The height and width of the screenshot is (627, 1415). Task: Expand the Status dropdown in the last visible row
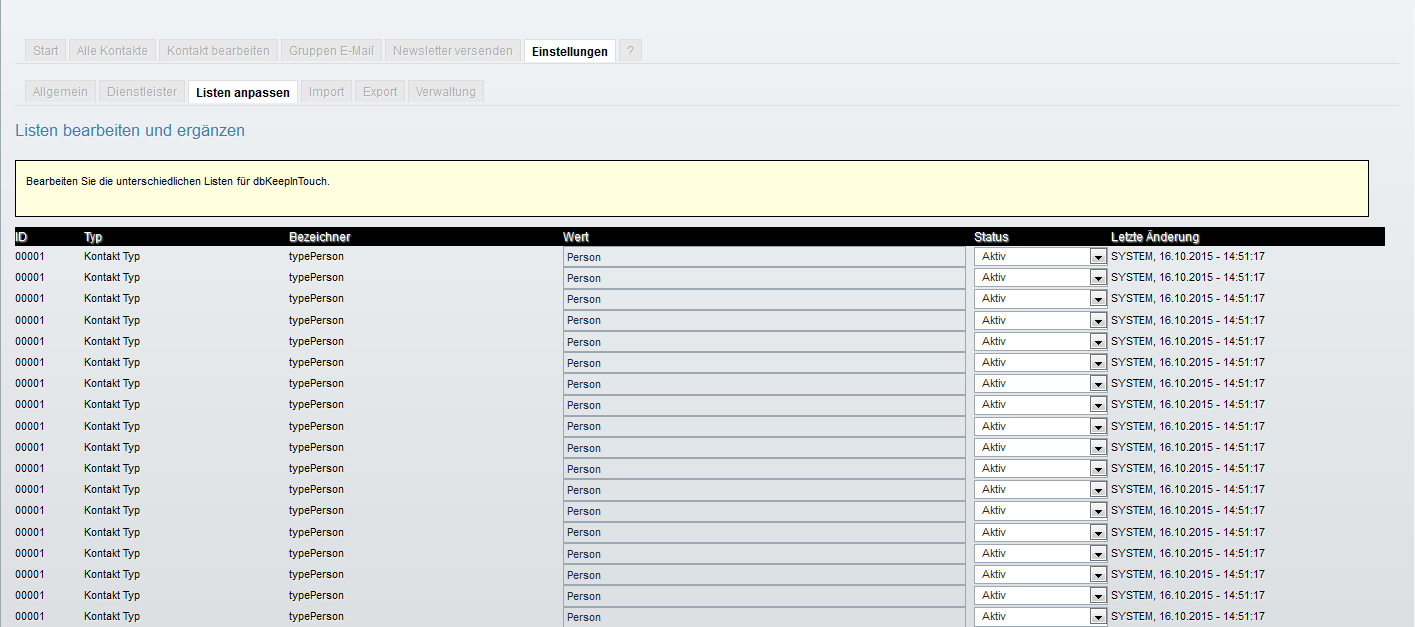(1040, 617)
